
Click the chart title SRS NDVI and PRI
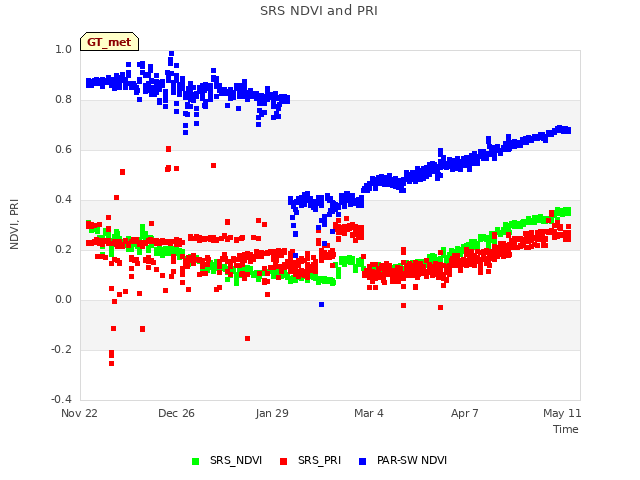319,11
